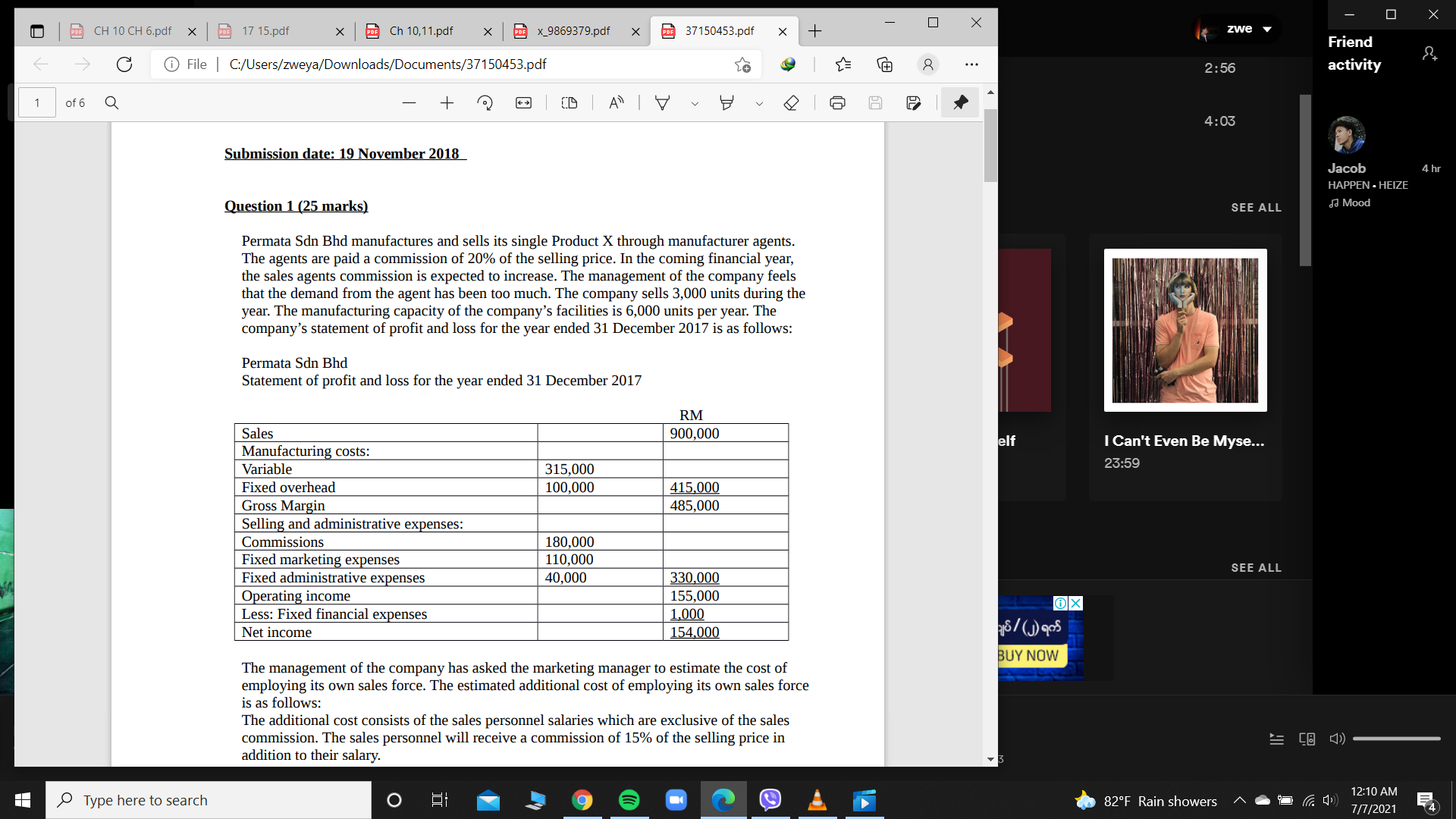The image size is (1456, 819).
Task: Rotate the PDF page
Action: pos(485,103)
